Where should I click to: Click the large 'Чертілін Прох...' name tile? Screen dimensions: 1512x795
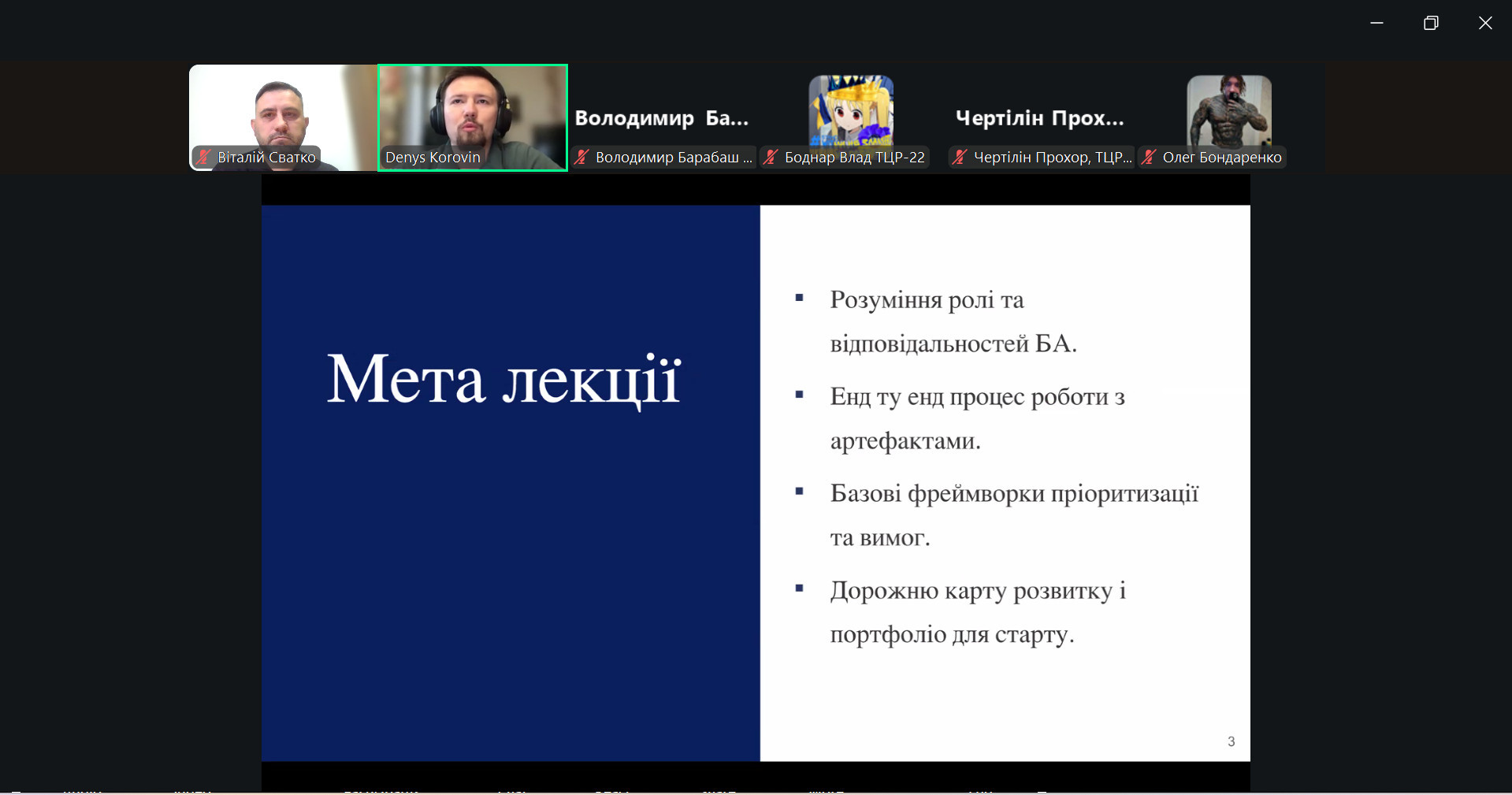click(1039, 118)
